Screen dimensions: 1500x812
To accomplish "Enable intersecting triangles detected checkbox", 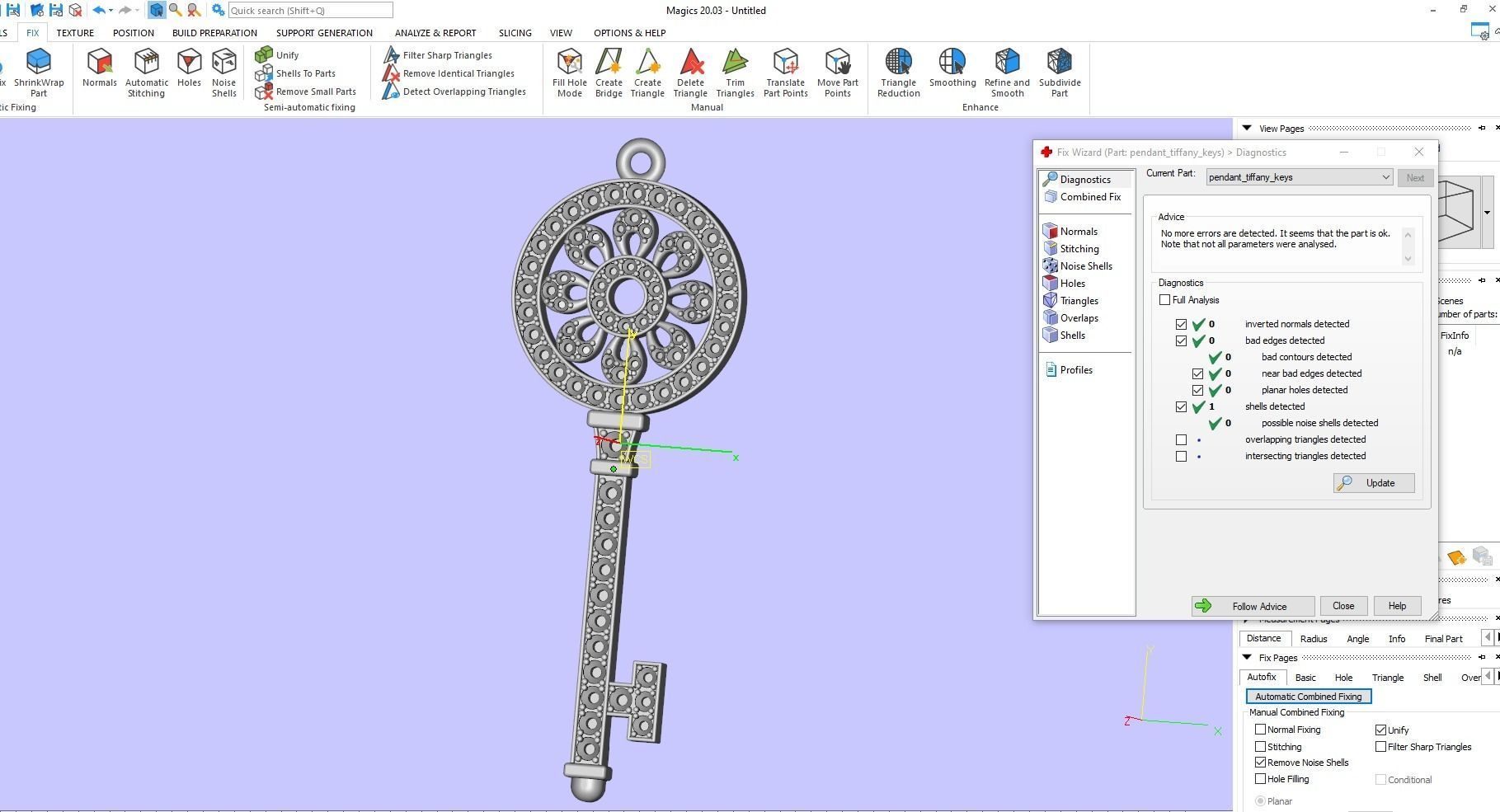I will coord(1181,456).
